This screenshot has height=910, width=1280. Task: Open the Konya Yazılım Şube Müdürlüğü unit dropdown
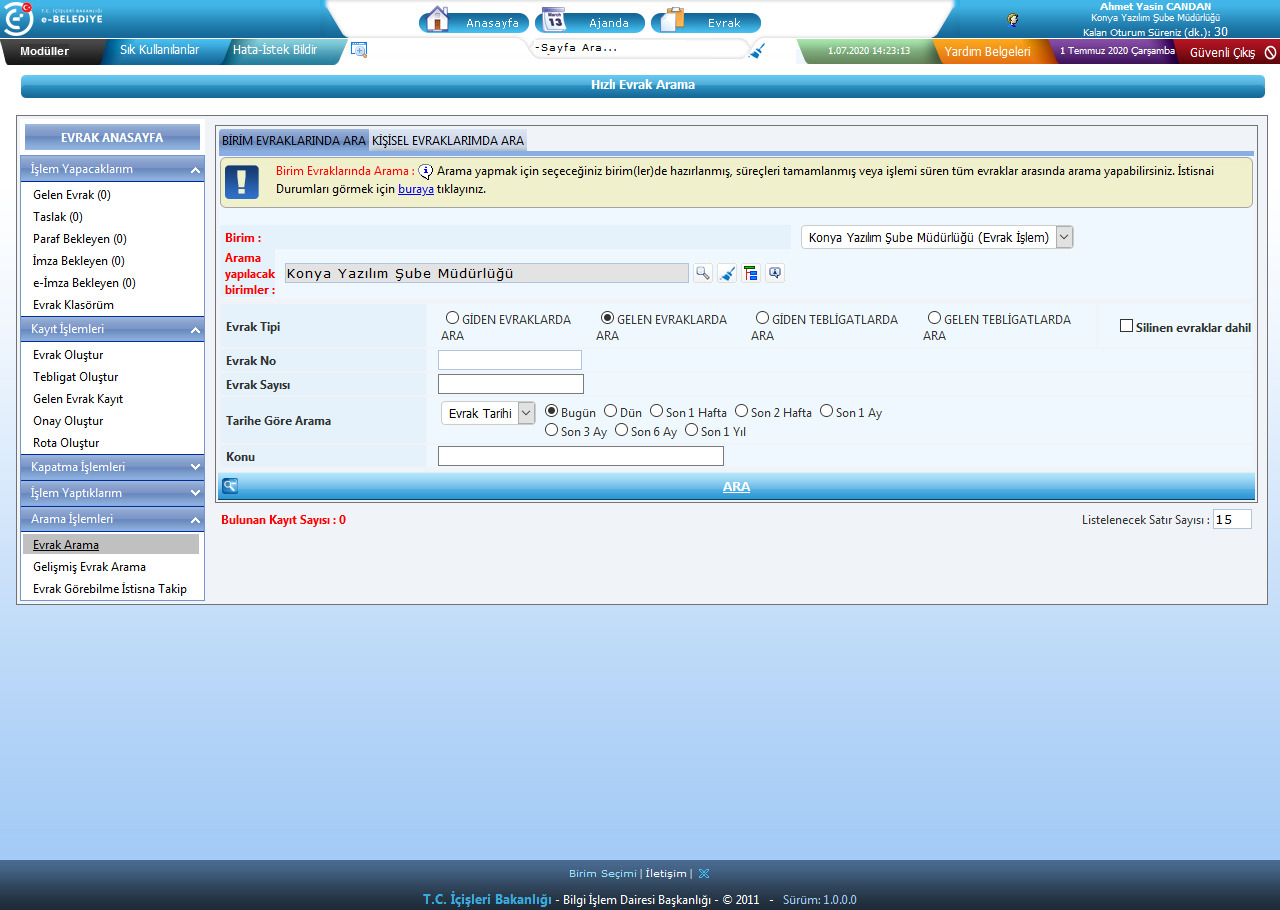tap(937, 237)
